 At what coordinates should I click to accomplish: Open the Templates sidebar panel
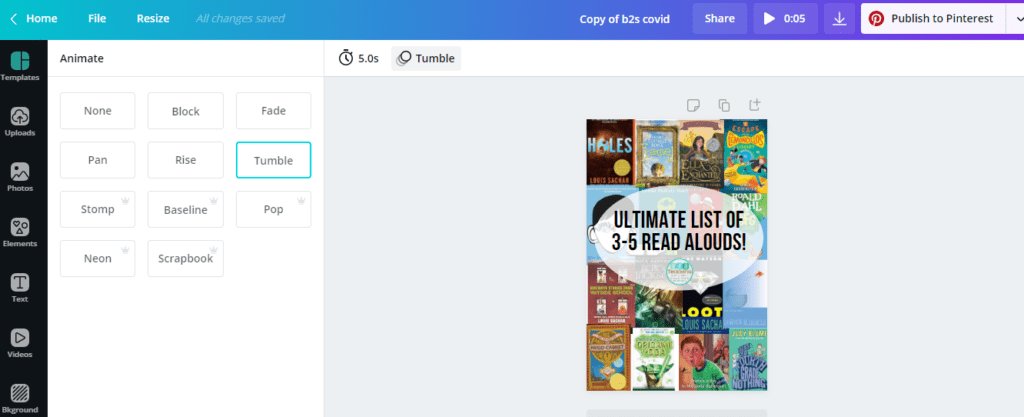(20, 67)
